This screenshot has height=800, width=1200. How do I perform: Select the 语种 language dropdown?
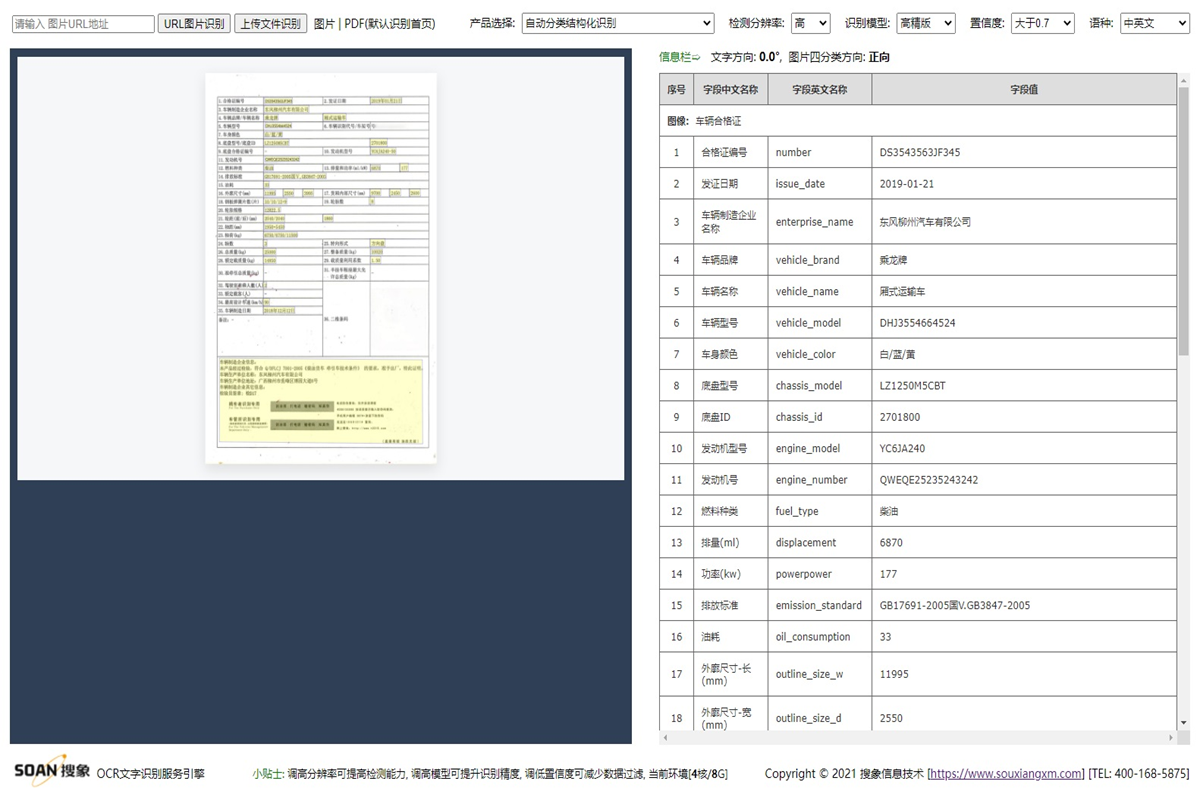pos(1154,23)
